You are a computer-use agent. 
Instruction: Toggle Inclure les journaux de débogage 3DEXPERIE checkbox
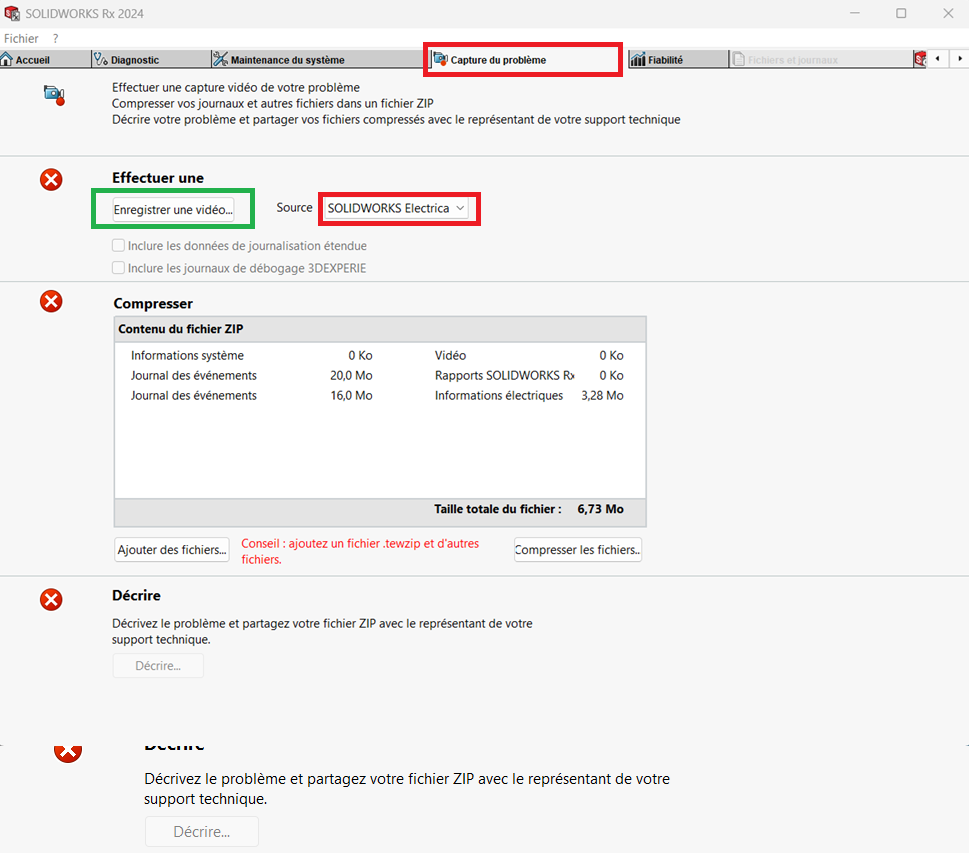coord(118,268)
